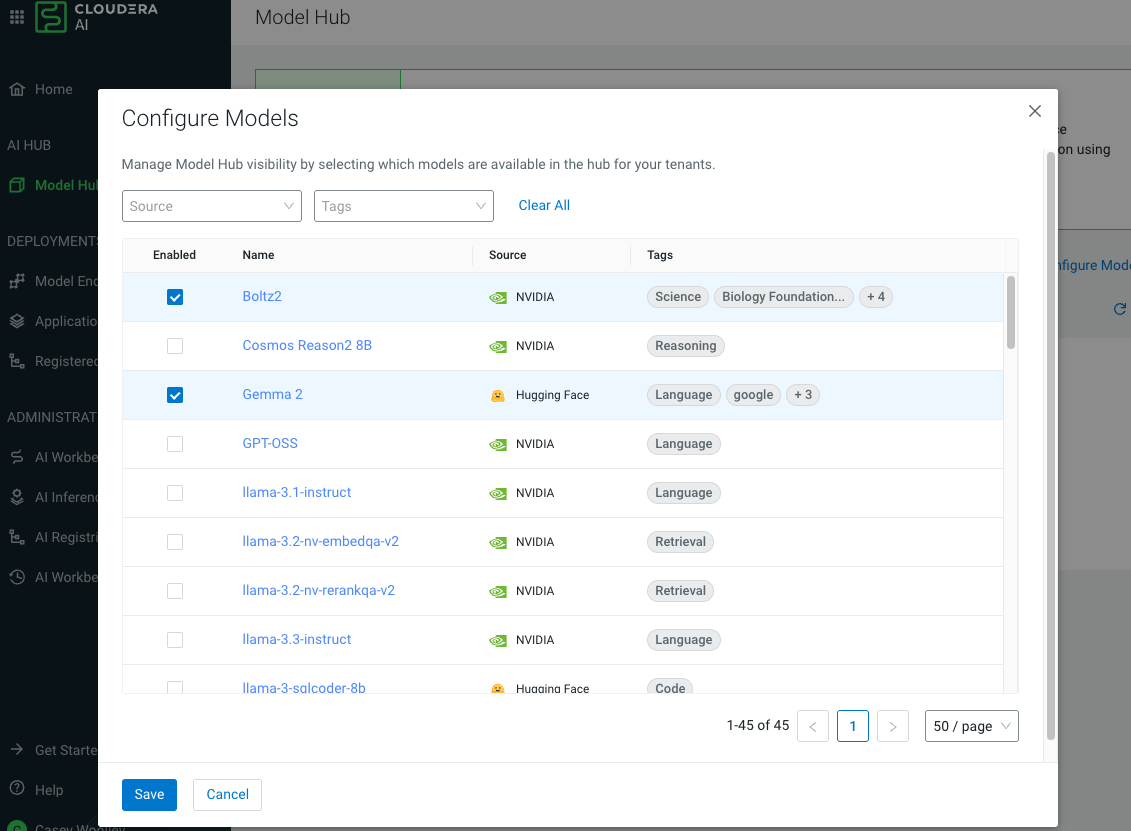Click the NVIDIA logo in GPT-OSS row
This screenshot has height=831, width=1131.
498,445
